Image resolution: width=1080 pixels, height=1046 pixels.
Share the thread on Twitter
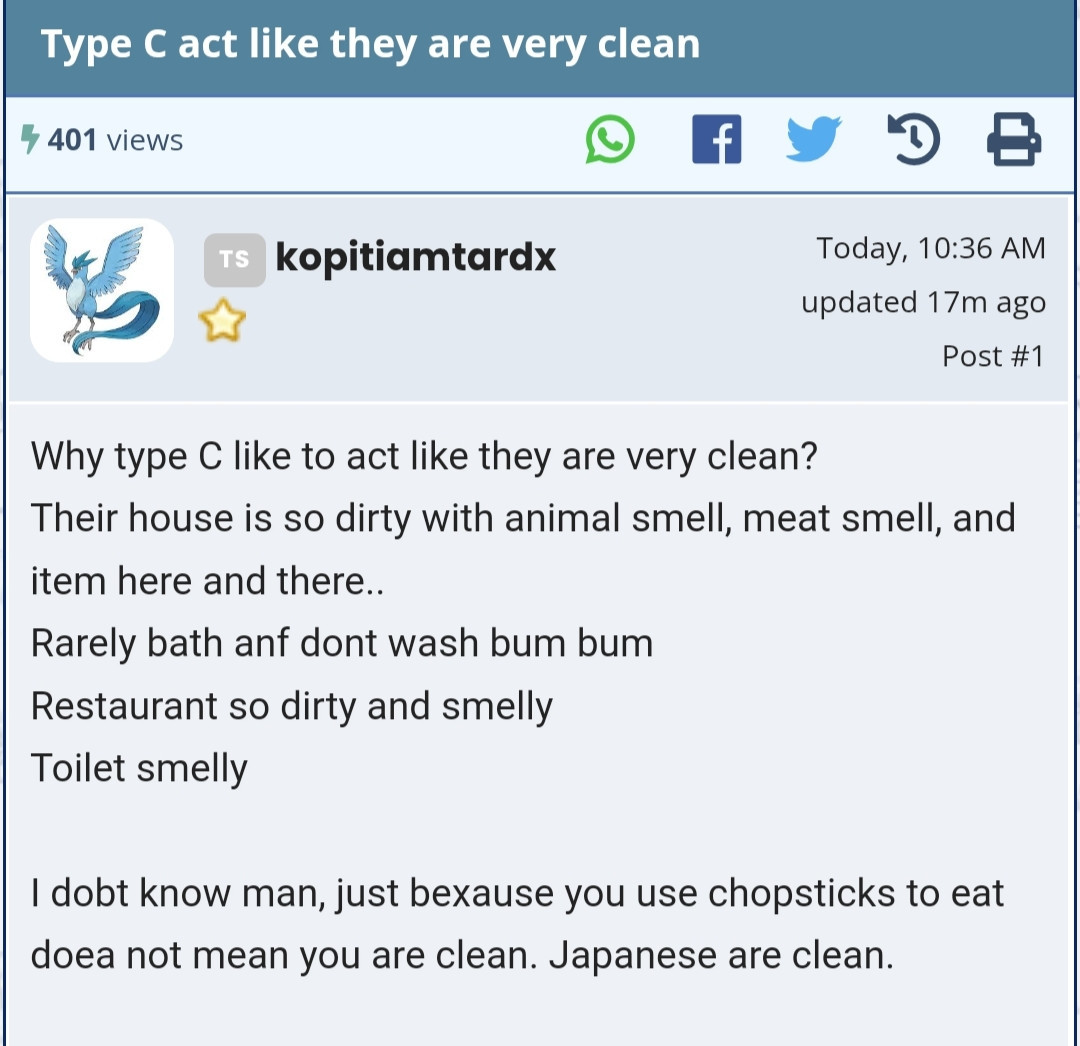point(815,140)
